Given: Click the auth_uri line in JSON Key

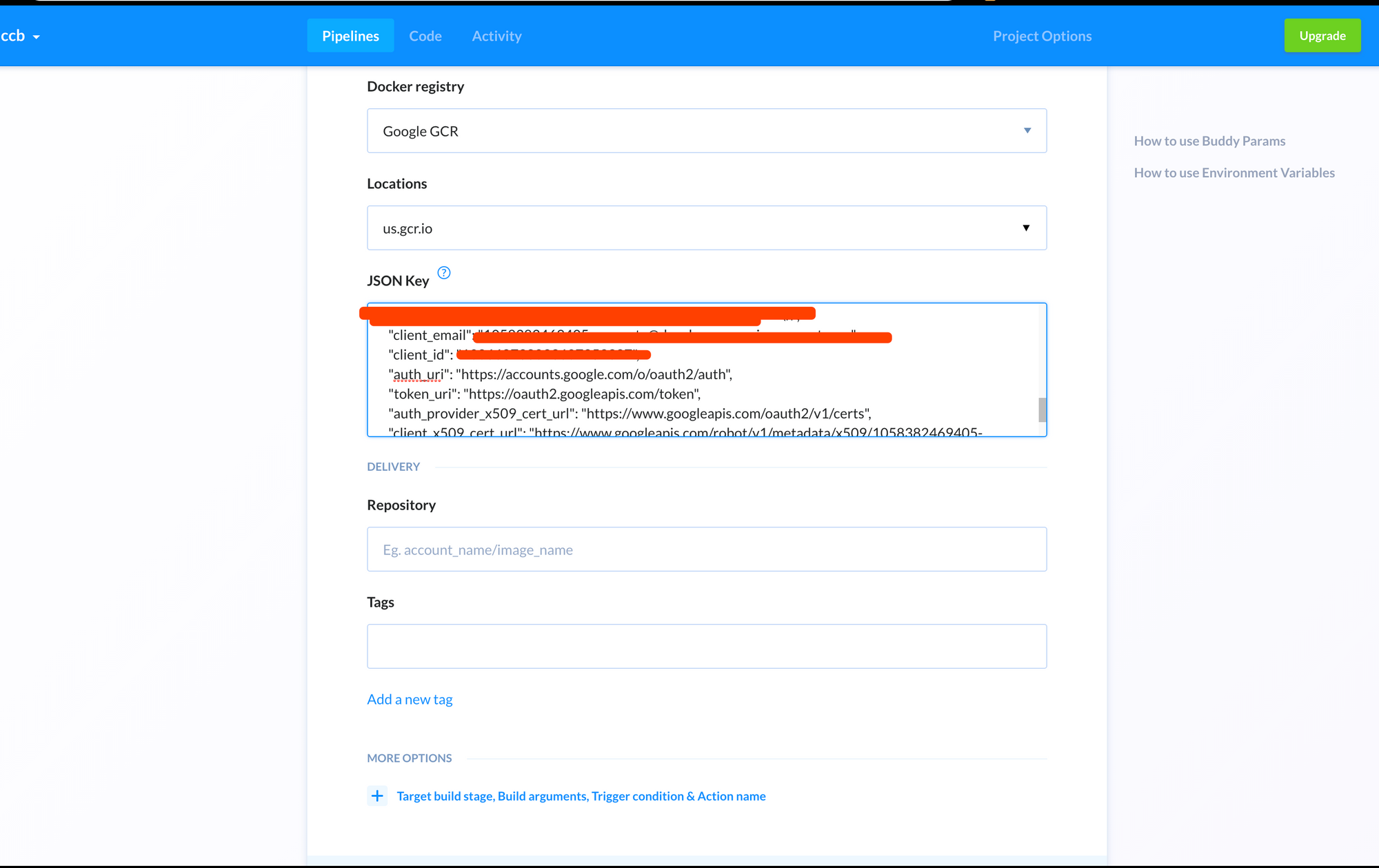Looking at the screenshot, I should 560,374.
